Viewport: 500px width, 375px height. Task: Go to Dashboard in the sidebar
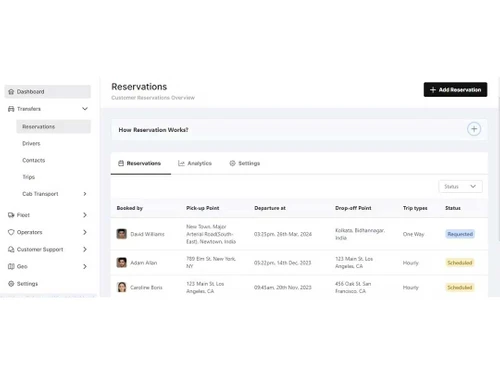47,92
